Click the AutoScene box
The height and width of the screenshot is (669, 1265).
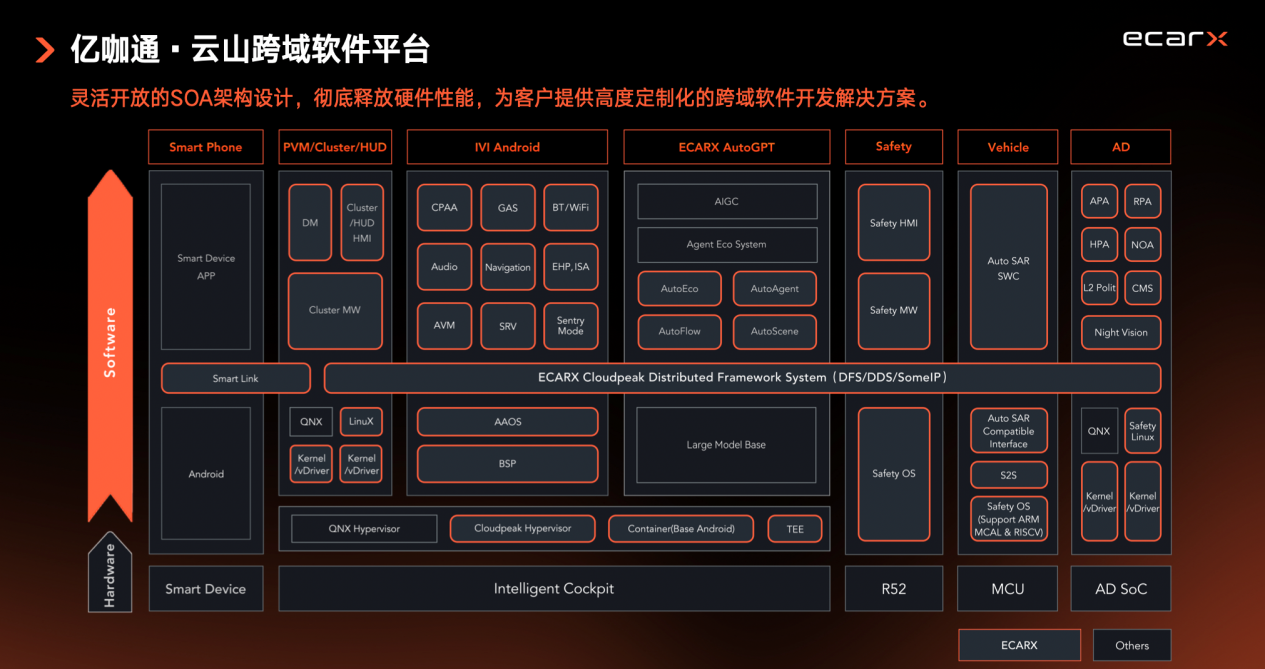point(775,332)
